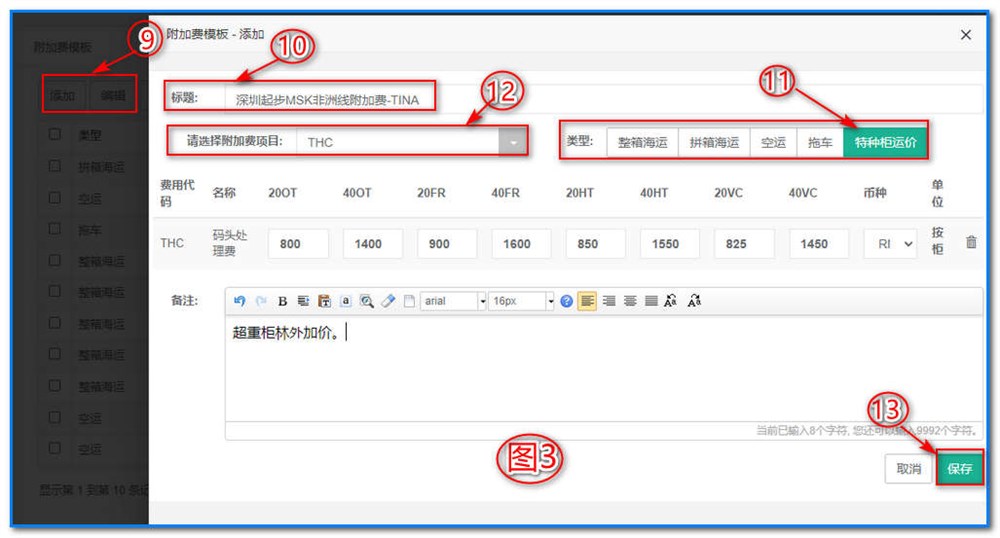This screenshot has height=538, width=1000.
Task: Redo the edit in the remarks editor
Action: click(261, 301)
